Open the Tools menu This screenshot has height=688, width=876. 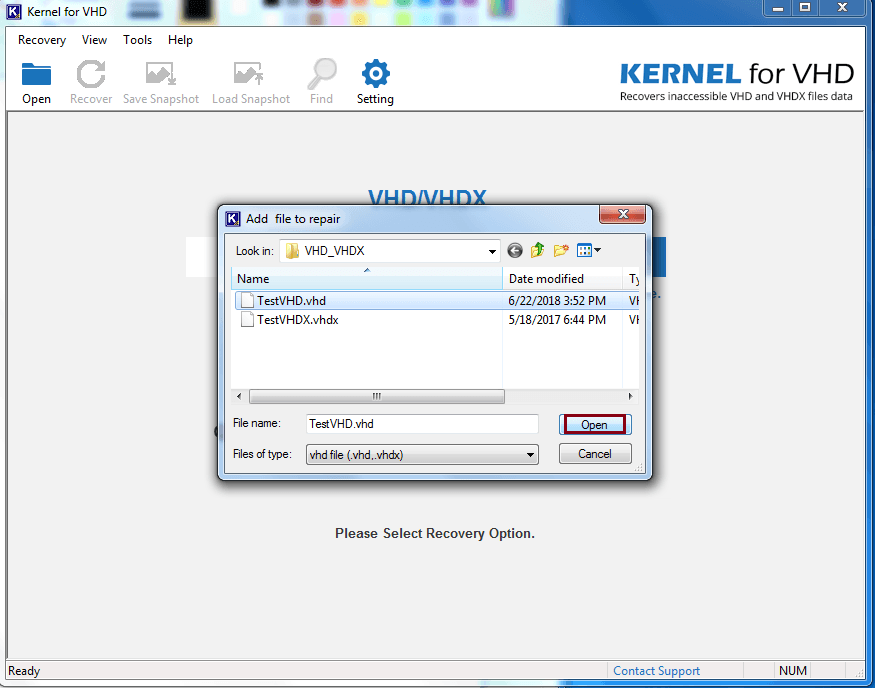point(137,40)
